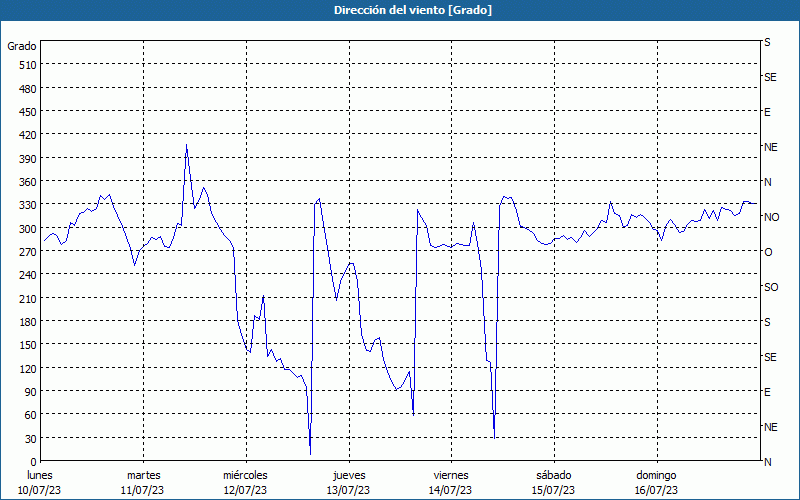The image size is (800, 500).
Task: Select the date 13/07/23
Action: [x=348, y=490]
